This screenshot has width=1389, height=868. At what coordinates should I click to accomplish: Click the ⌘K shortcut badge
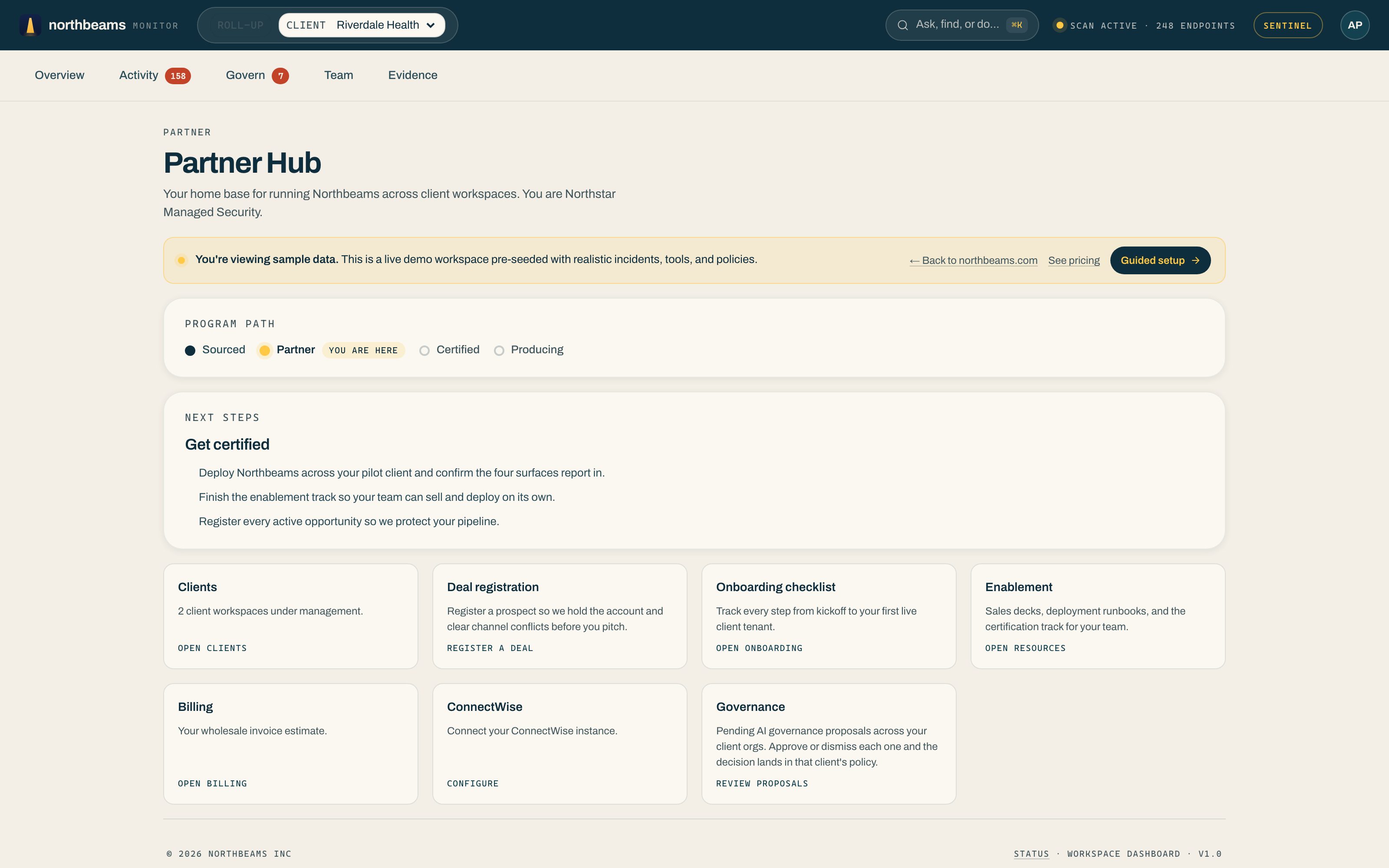tap(1017, 25)
